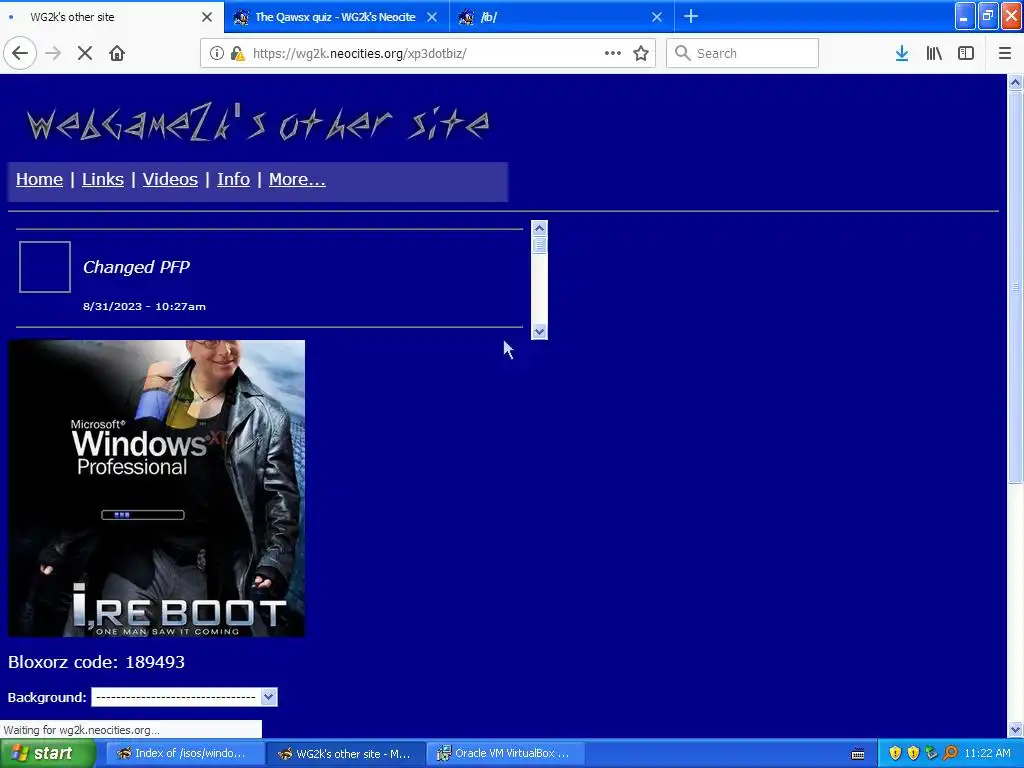Switch to WG2k's other site taskbar window
Viewport: 1024px width, 768px height.
click(346, 754)
